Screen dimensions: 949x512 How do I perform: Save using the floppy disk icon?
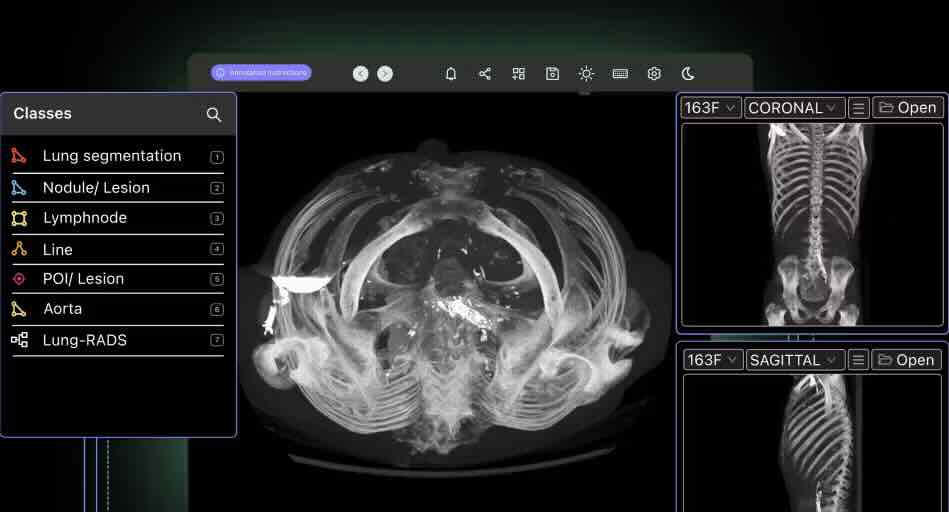coord(553,74)
